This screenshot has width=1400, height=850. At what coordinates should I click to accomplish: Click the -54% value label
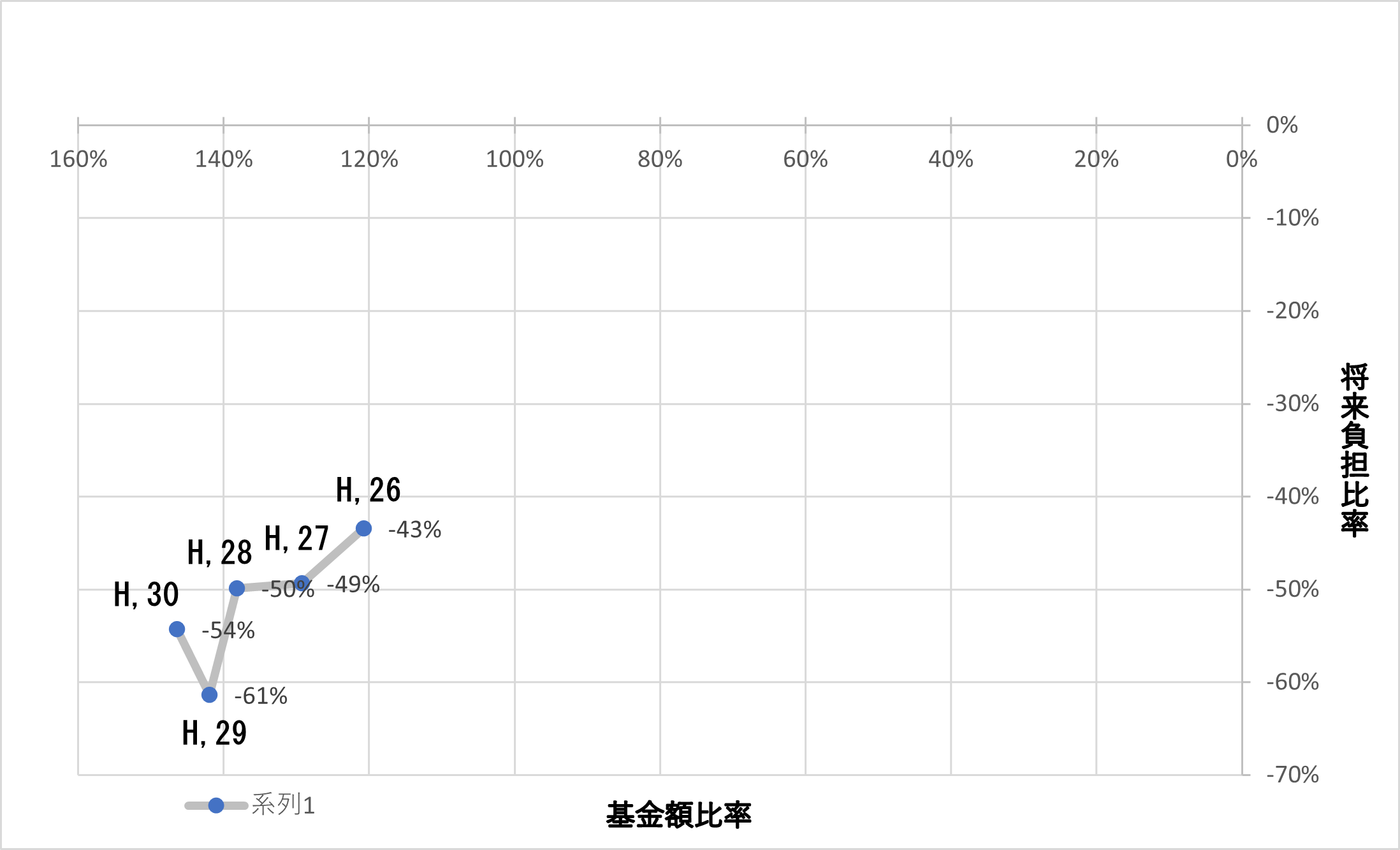(228, 631)
